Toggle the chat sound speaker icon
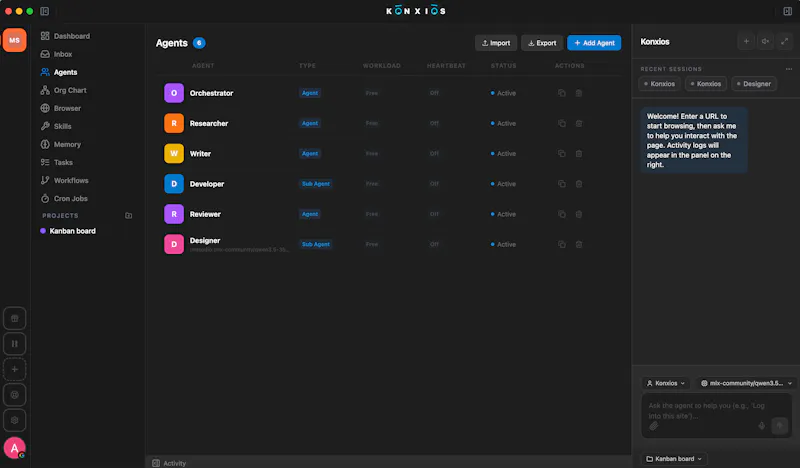Image resolution: width=800 pixels, height=468 pixels. click(765, 42)
